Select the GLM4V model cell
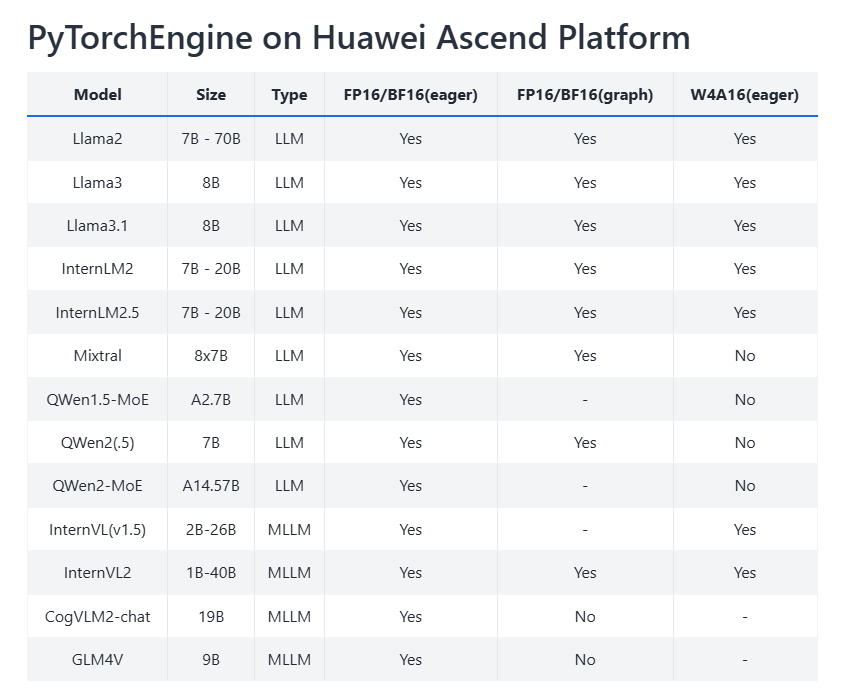841x699 pixels. pyautogui.click(x=98, y=659)
